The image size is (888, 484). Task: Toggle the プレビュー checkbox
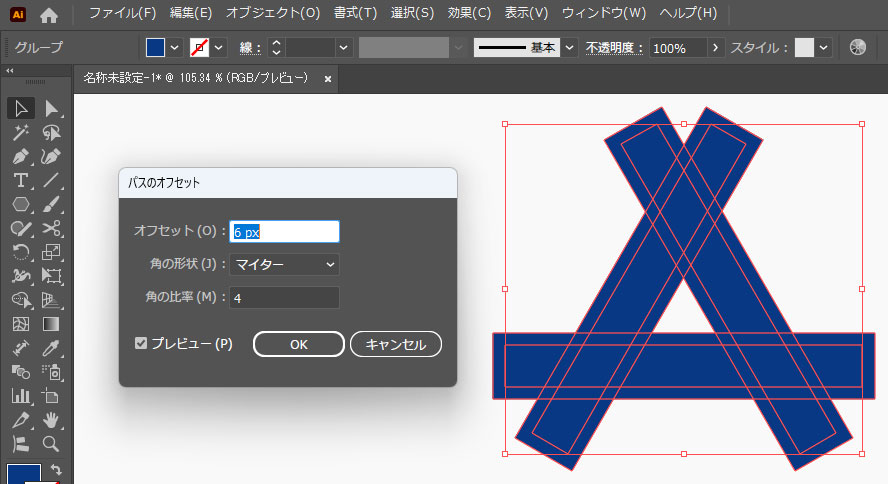coord(141,343)
